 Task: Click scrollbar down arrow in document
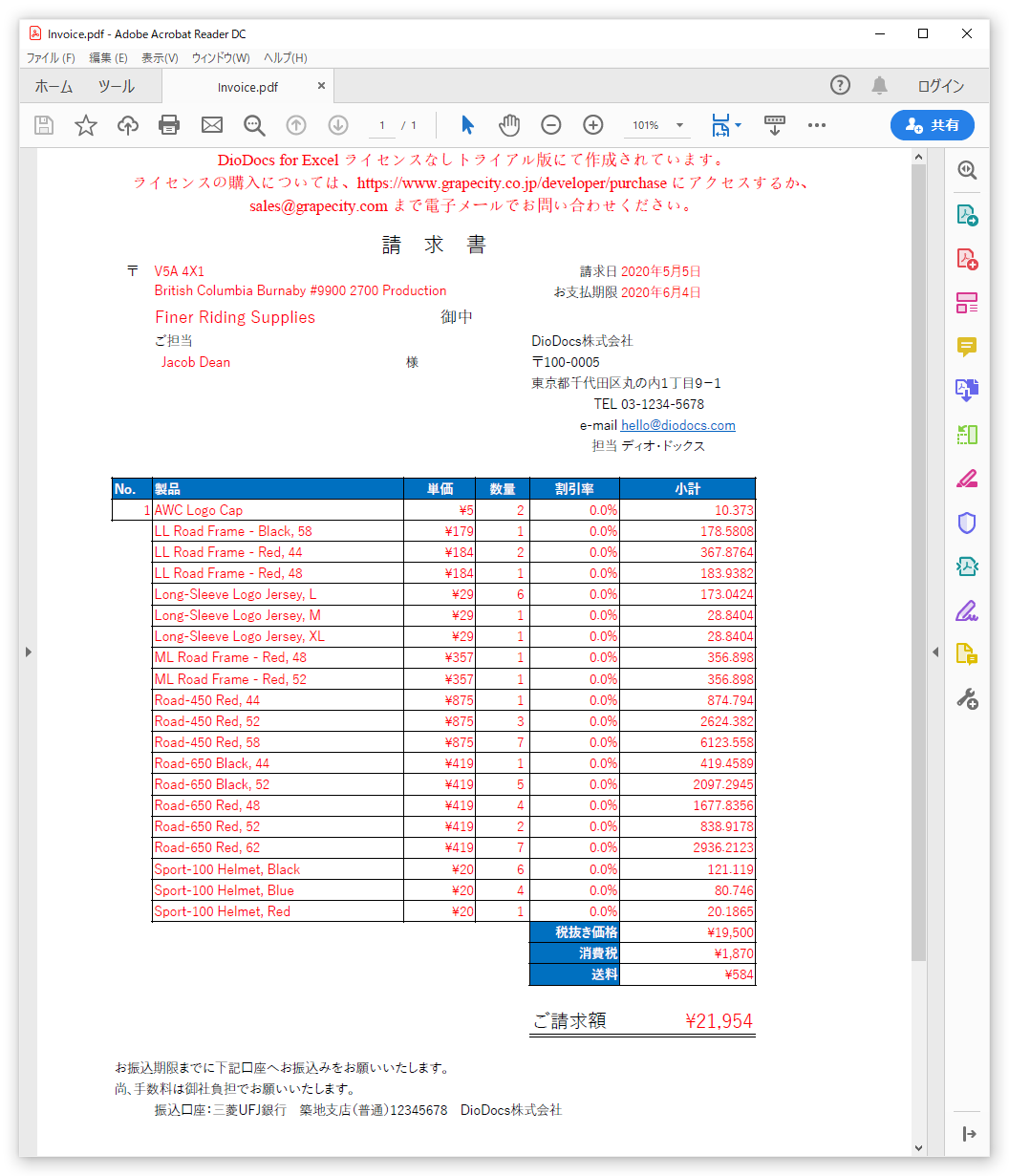918,1148
